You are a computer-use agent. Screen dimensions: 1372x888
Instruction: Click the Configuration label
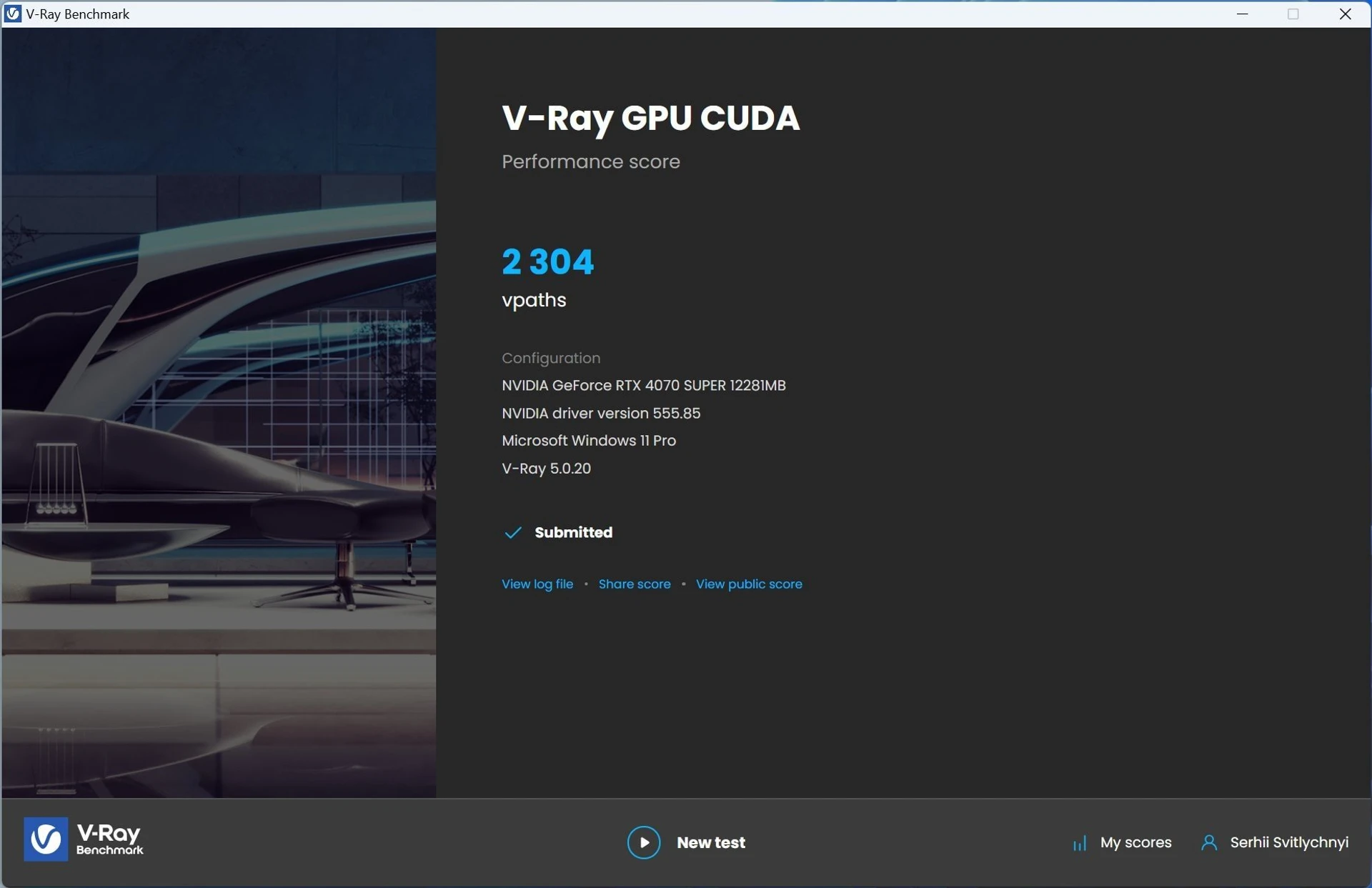(550, 358)
